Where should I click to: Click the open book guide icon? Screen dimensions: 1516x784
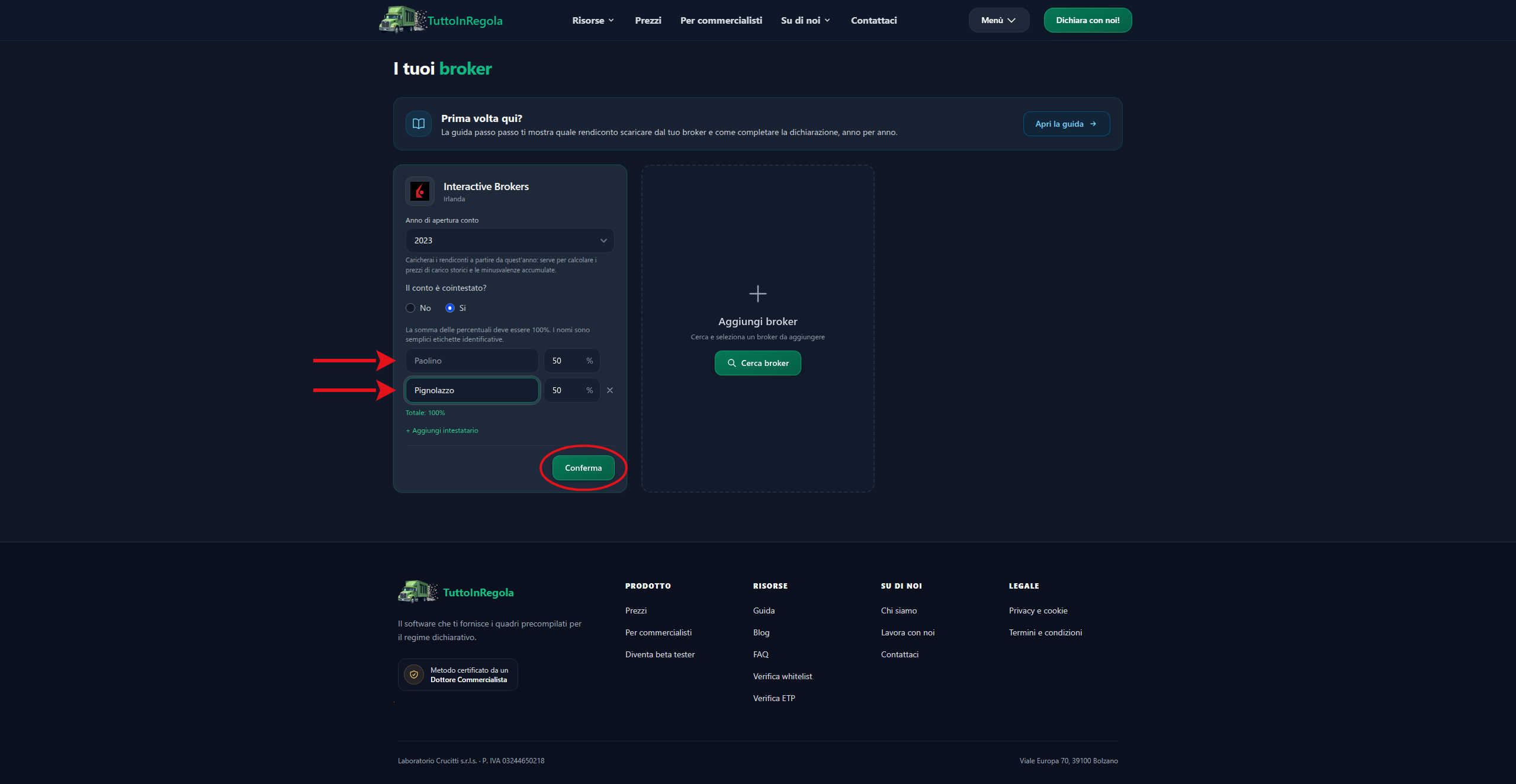pos(419,124)
